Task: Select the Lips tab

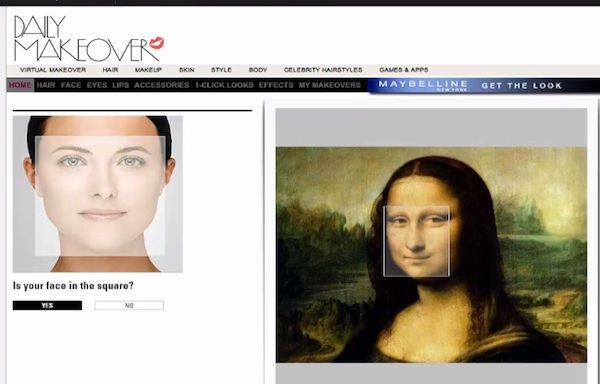Action: pos(121,85)
